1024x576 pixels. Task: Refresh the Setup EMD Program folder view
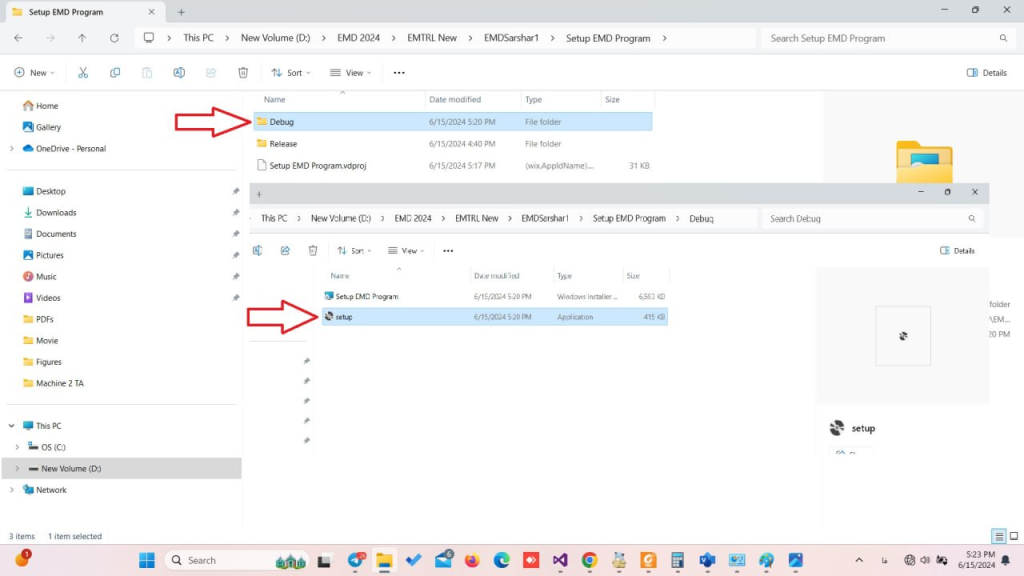click(x=114, y=38)
